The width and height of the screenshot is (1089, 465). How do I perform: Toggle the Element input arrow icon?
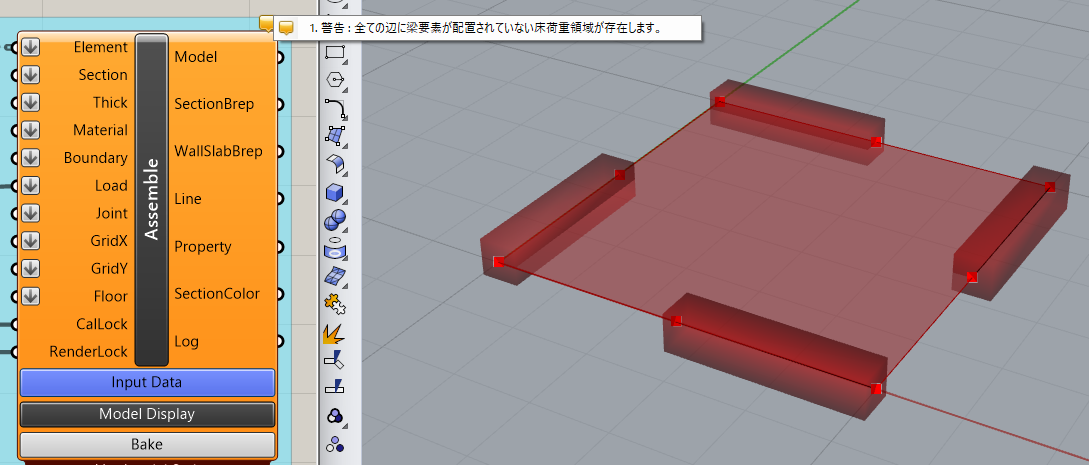(30, 47)
